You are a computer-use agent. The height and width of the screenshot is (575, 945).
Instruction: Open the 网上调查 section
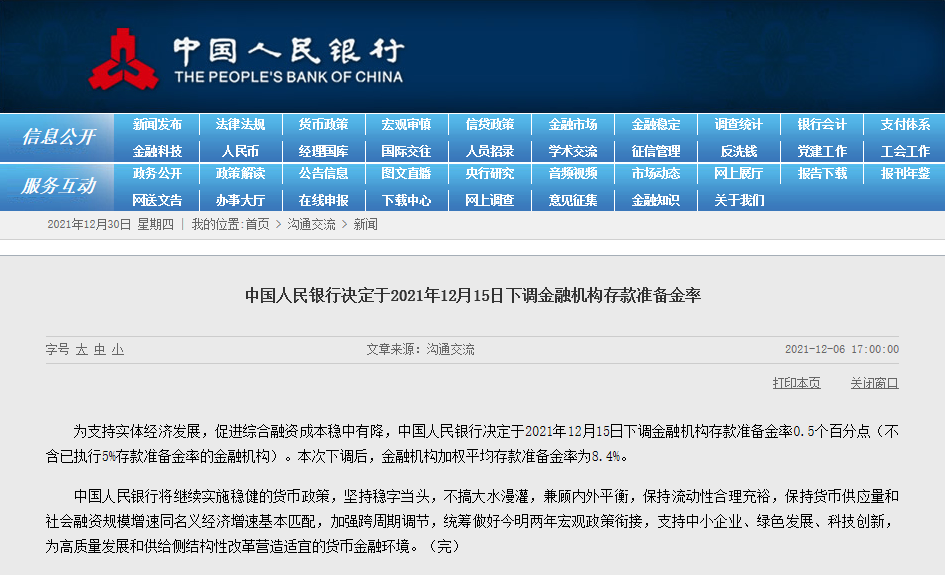[489, 200]
